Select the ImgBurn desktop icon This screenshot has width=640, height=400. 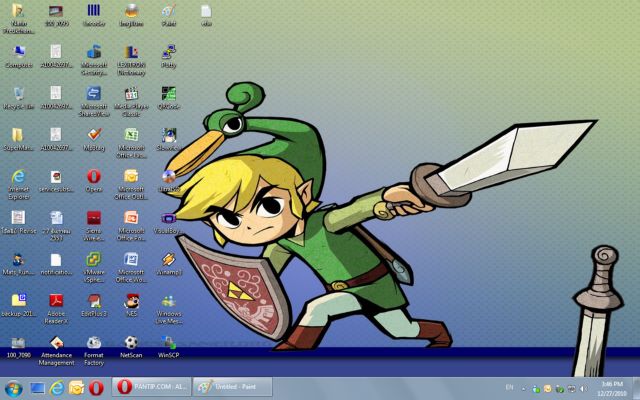[x=131, y=15]
